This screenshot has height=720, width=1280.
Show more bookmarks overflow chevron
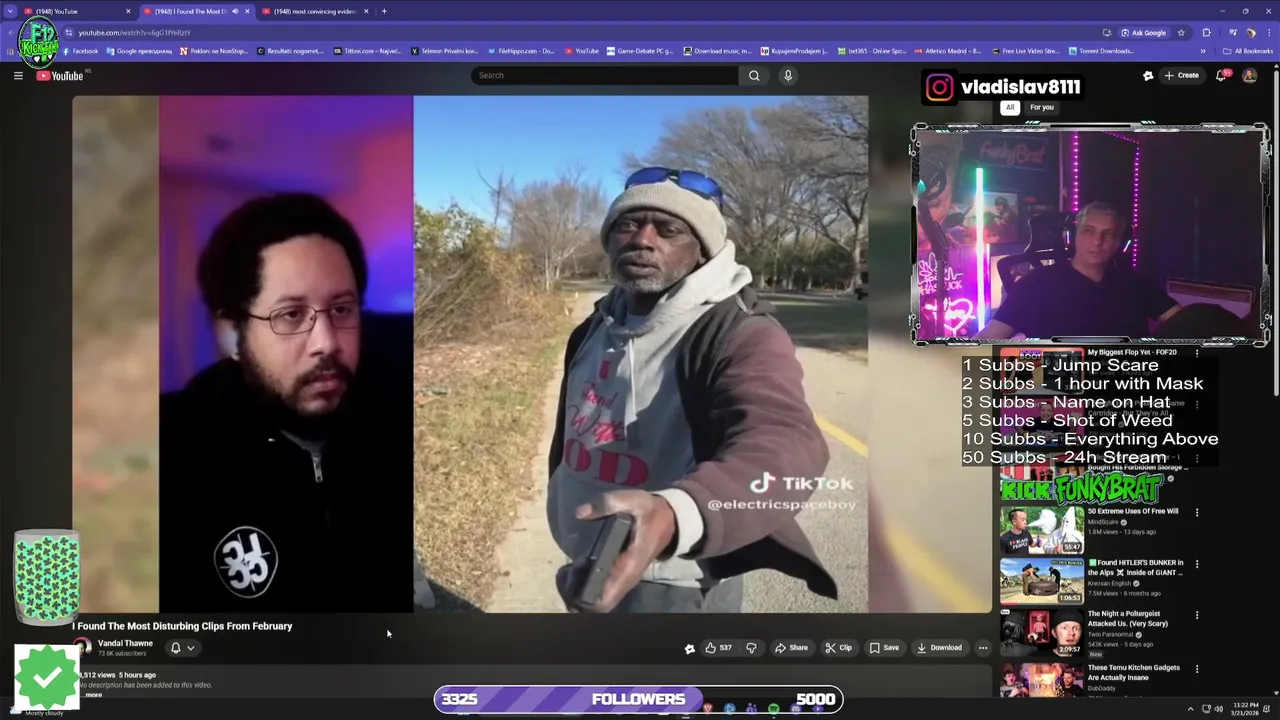coord(1203,51)
